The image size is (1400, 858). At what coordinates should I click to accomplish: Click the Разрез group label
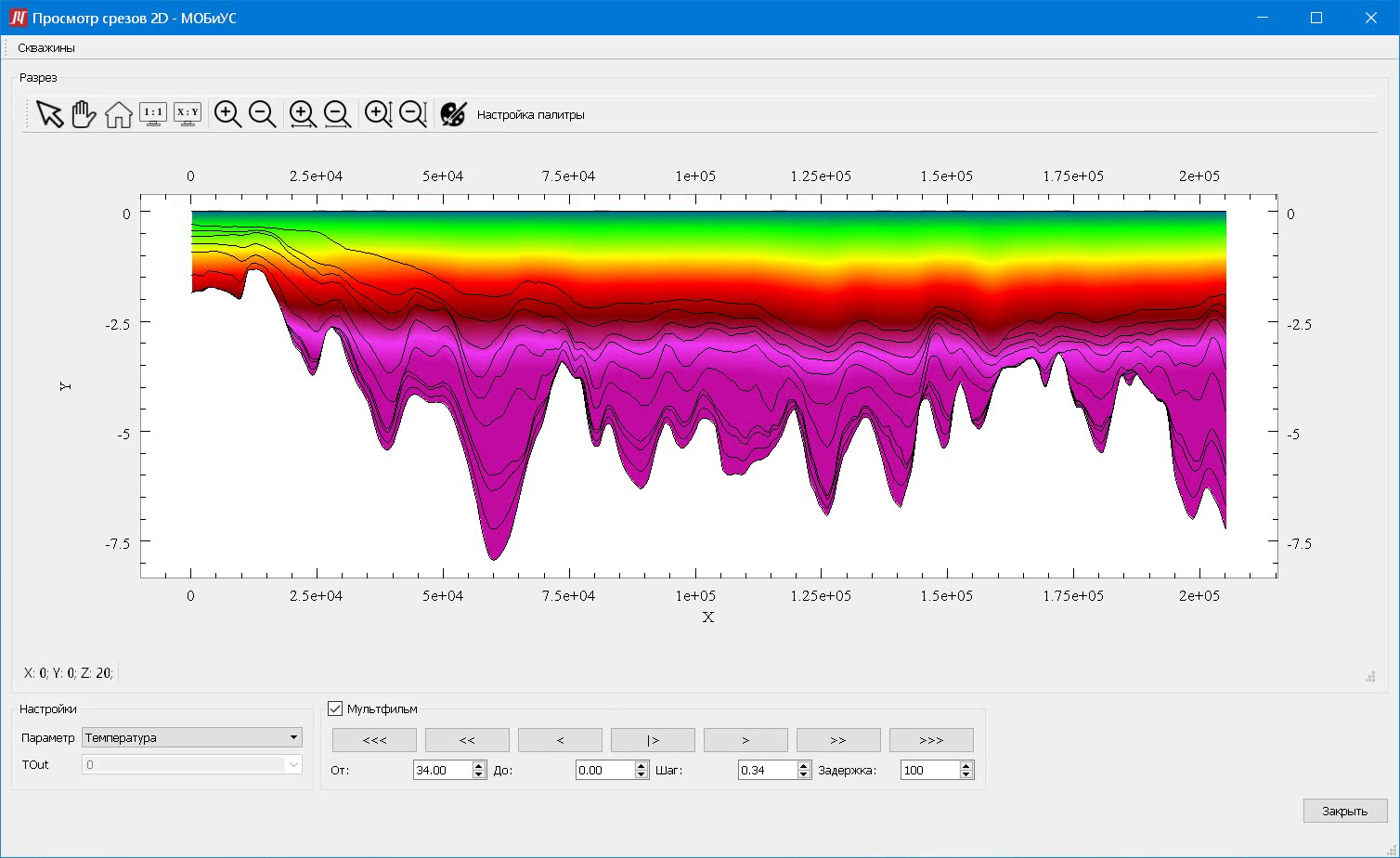38,78
